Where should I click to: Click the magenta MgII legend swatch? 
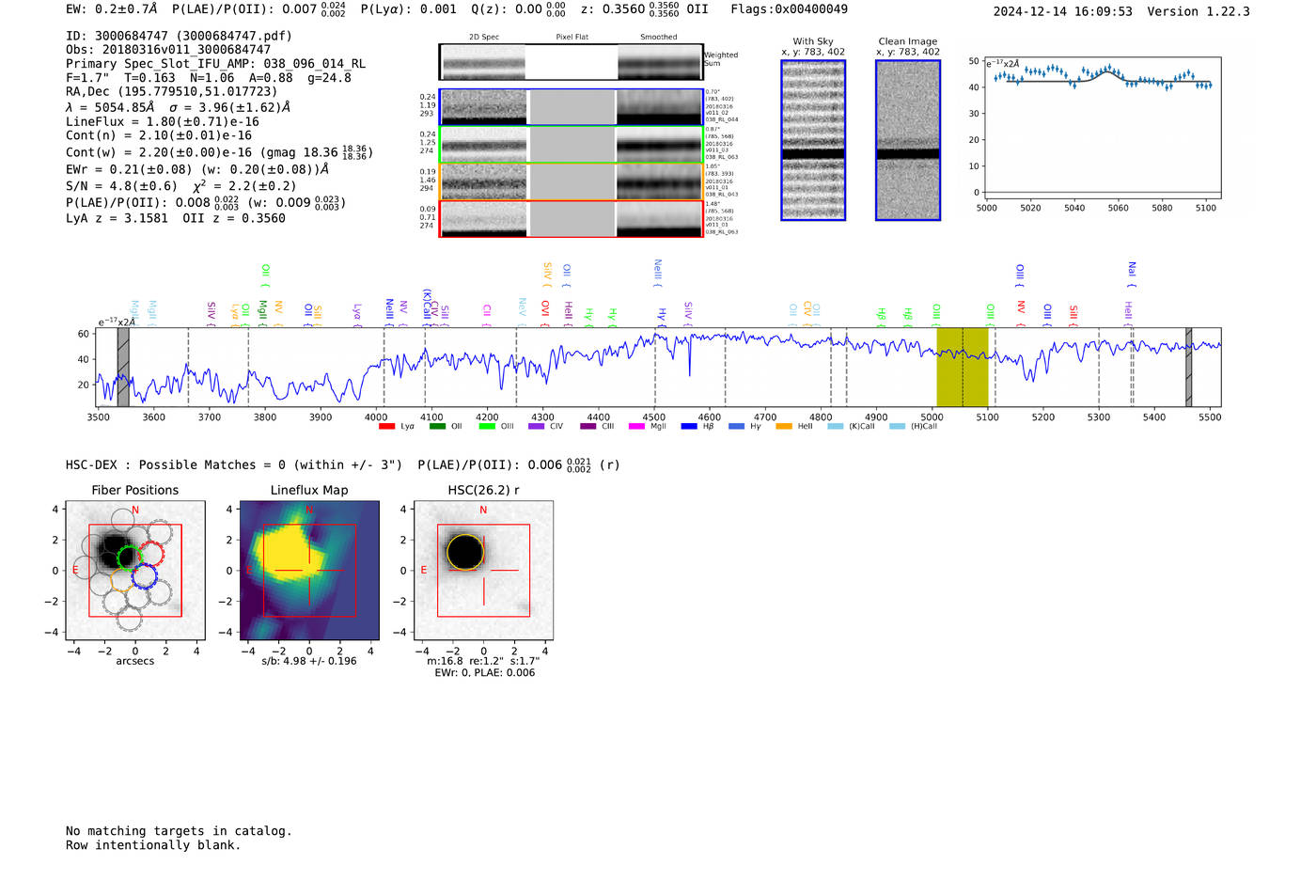click(x=636, y=427)
